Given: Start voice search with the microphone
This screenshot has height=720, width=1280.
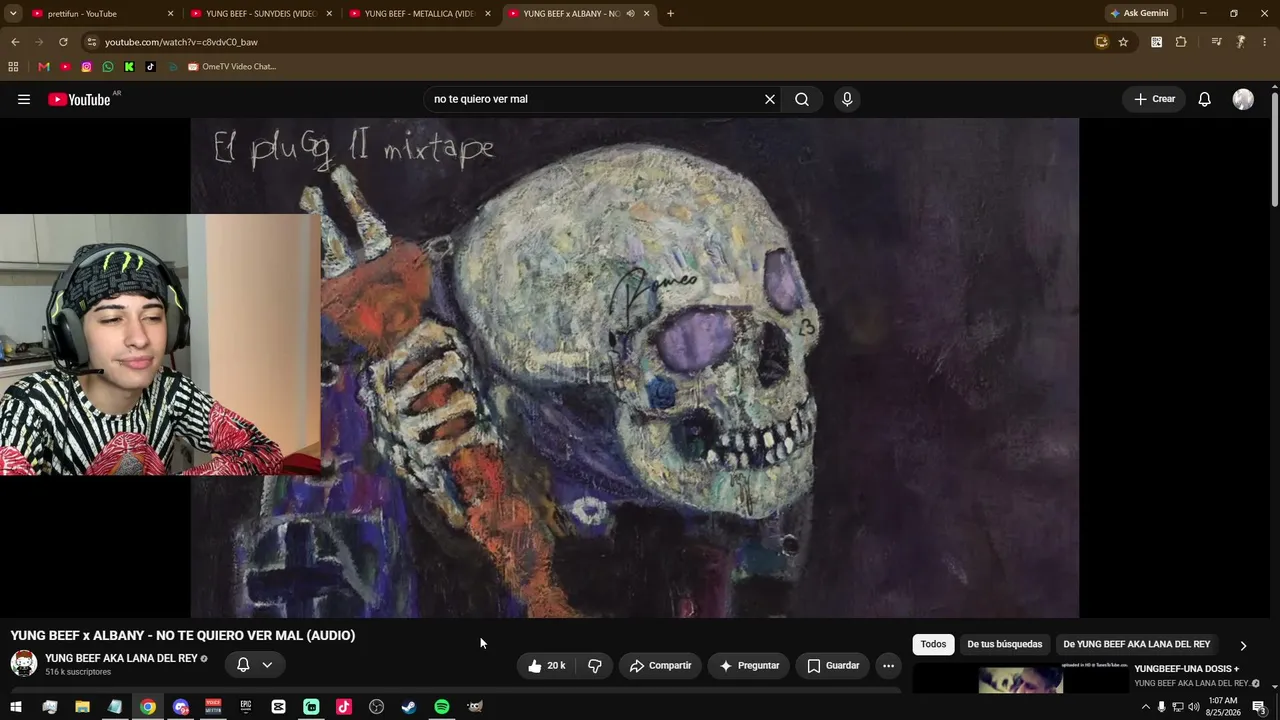Looking at the screenshot, I should pos(847,99).
